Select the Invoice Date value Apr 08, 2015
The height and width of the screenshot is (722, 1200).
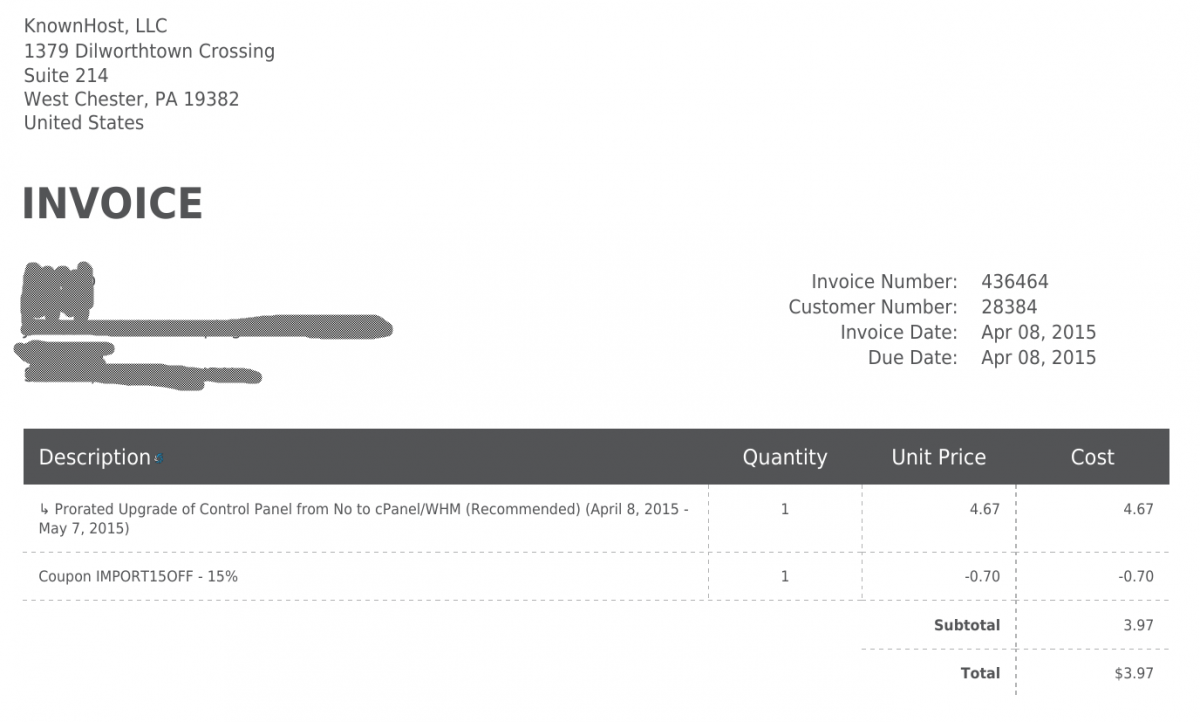coord(1038,333)
